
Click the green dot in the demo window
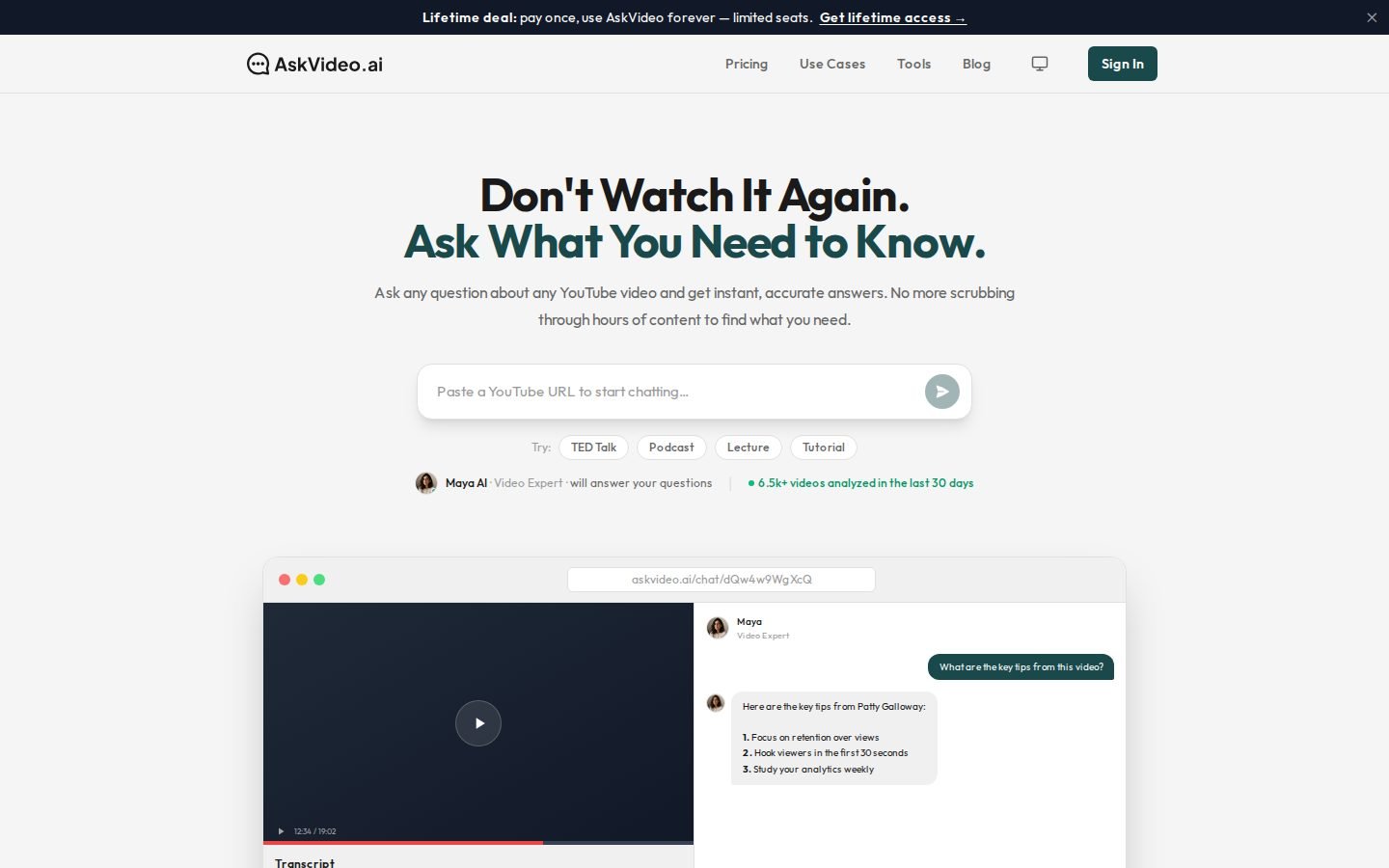pos(319,580)
